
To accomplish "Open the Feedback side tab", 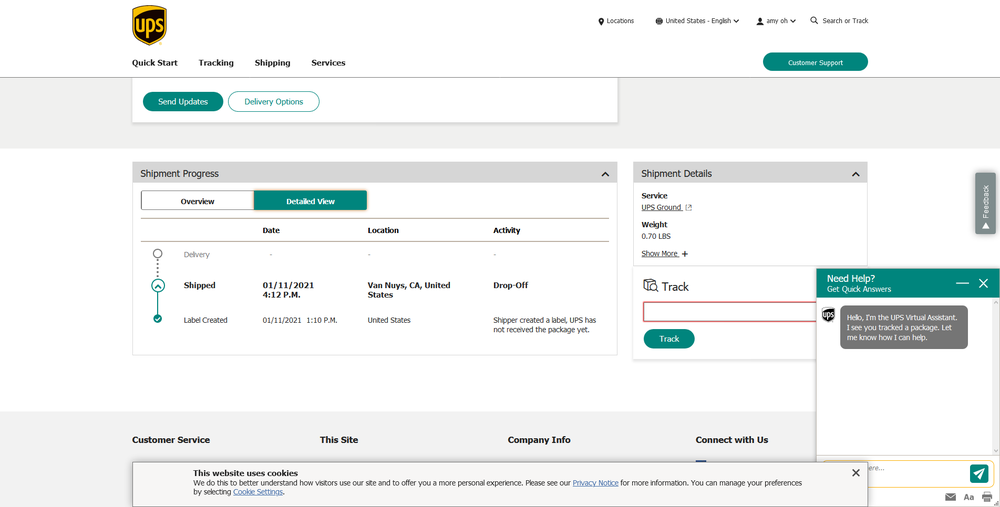I will pos(985,203).
